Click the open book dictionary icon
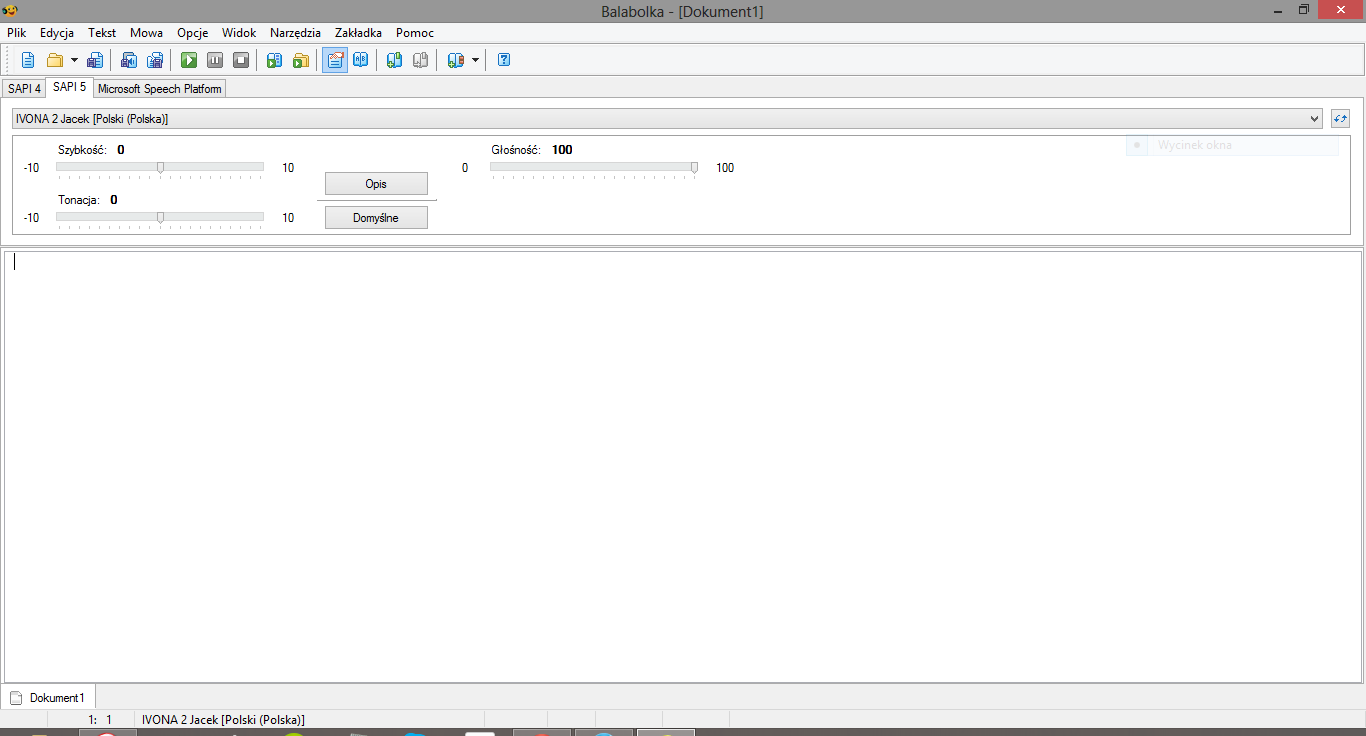 361,60
